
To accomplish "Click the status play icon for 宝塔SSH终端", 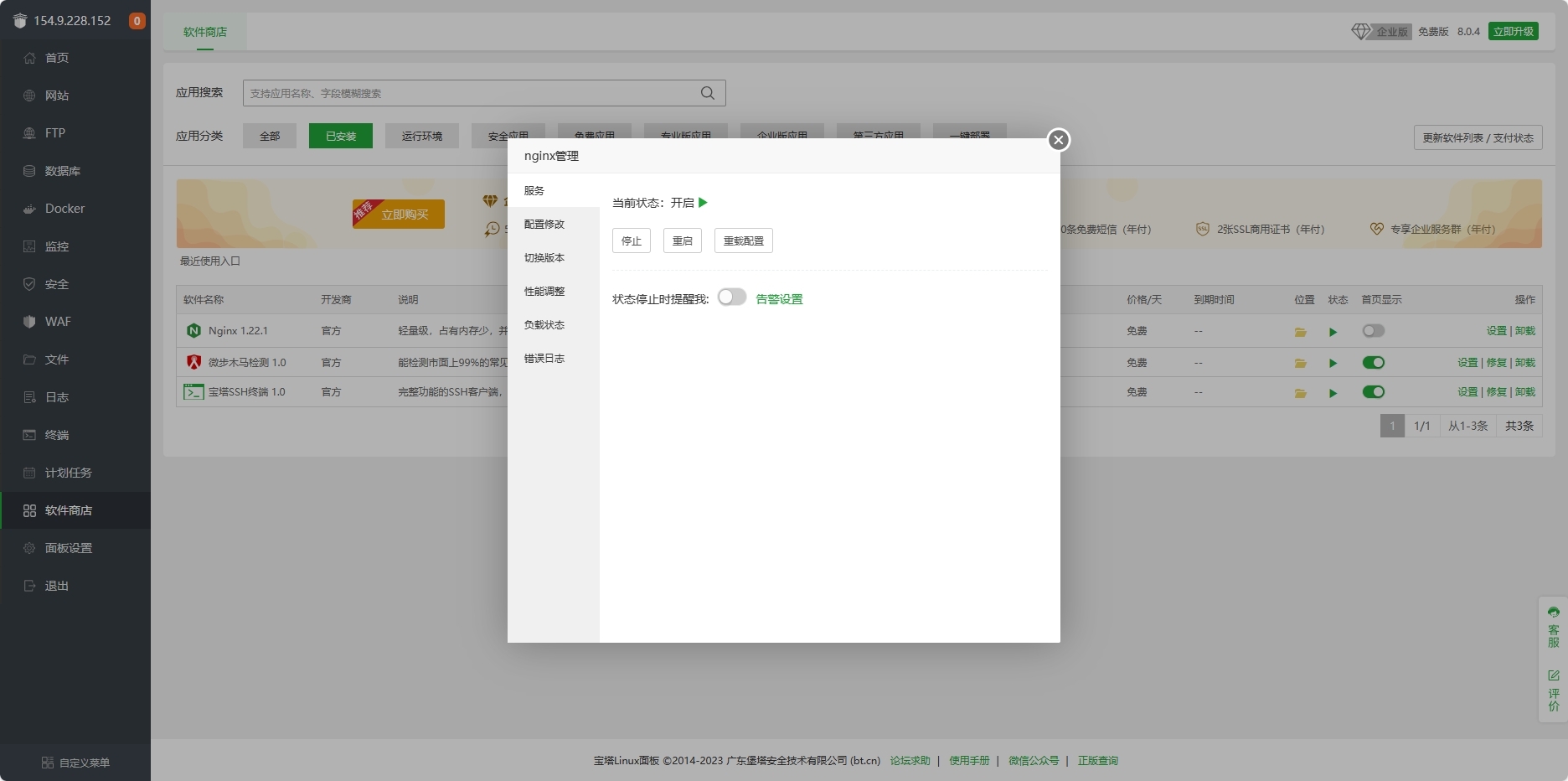I will coord(1333,393).
